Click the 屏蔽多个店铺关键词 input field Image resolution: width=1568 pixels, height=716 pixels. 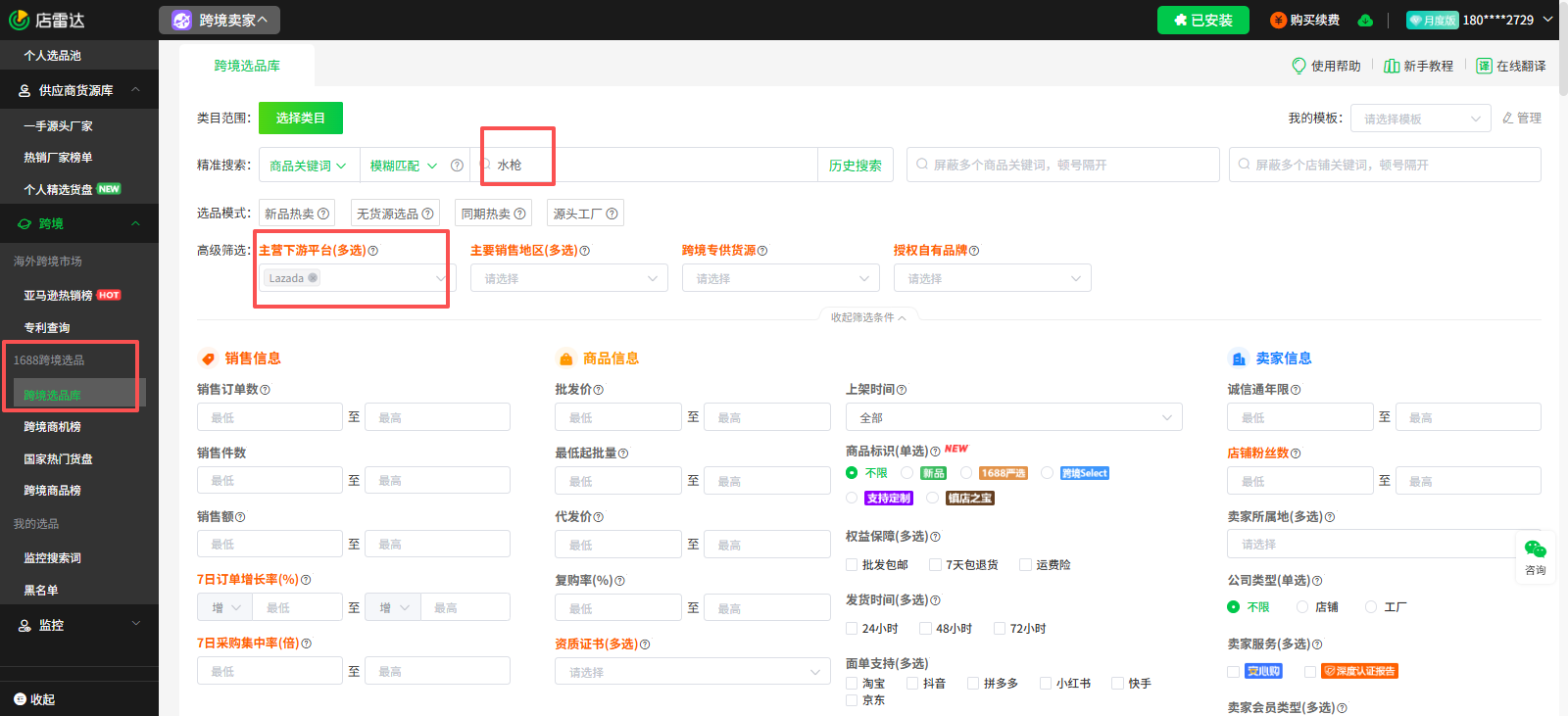point(1384,165)
